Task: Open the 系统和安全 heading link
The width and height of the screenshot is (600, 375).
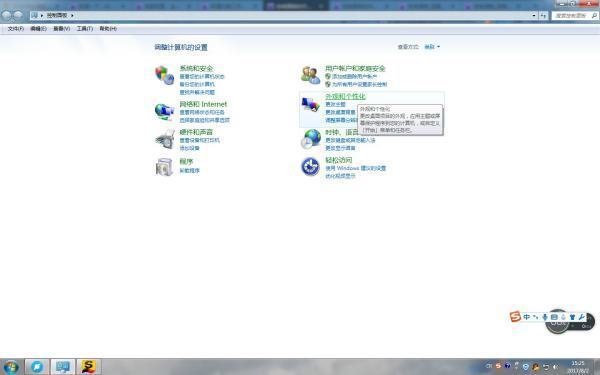Action: coord(196,68)
